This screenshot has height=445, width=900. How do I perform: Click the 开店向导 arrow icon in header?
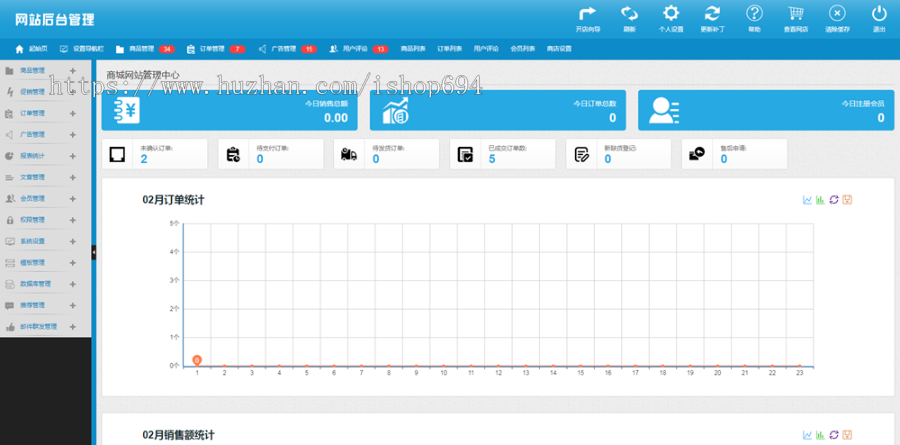[x=588, y=14]
